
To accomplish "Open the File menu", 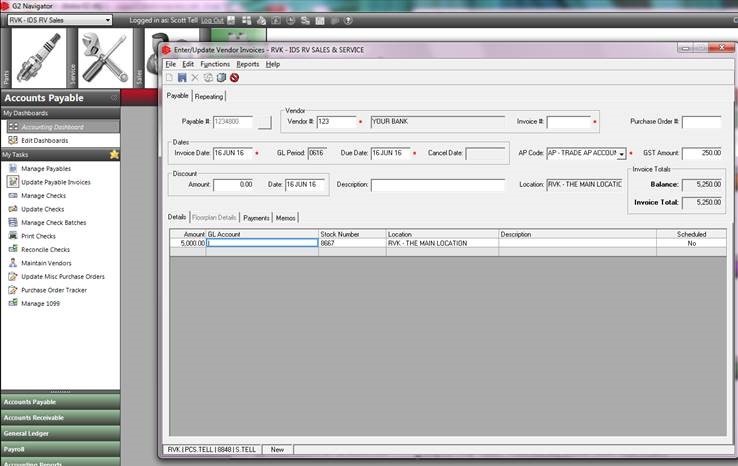I will tap(170, 64).
